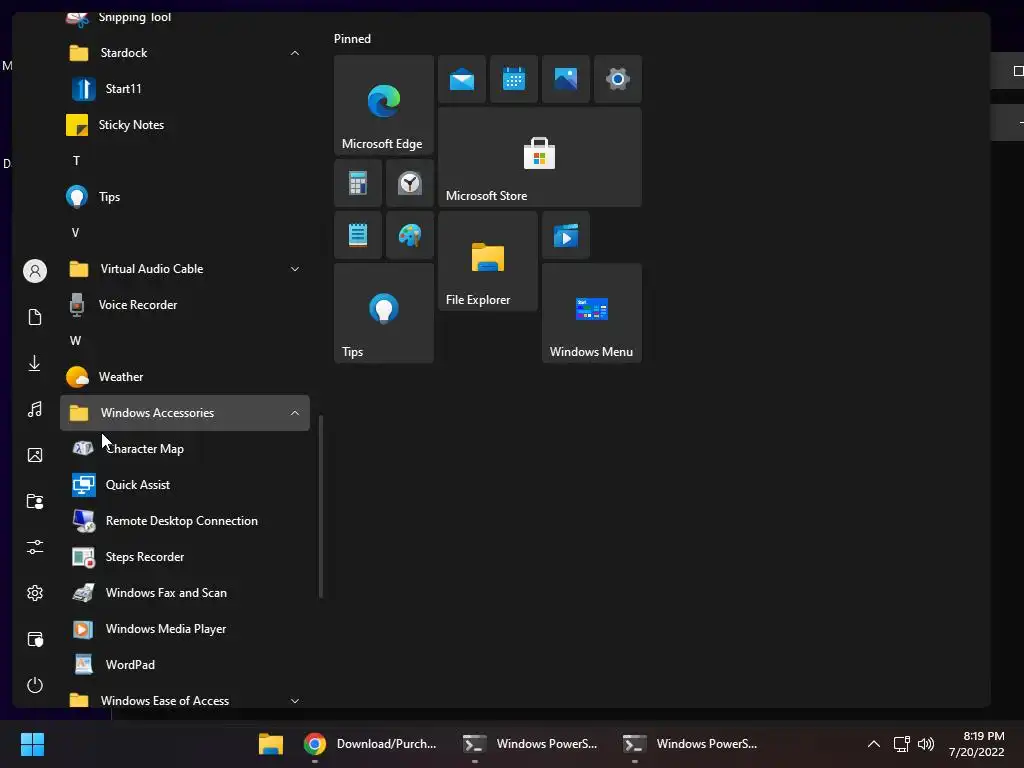Open the Settings gear pinned tile
1024x768 pixels.
tap(618, 79)
